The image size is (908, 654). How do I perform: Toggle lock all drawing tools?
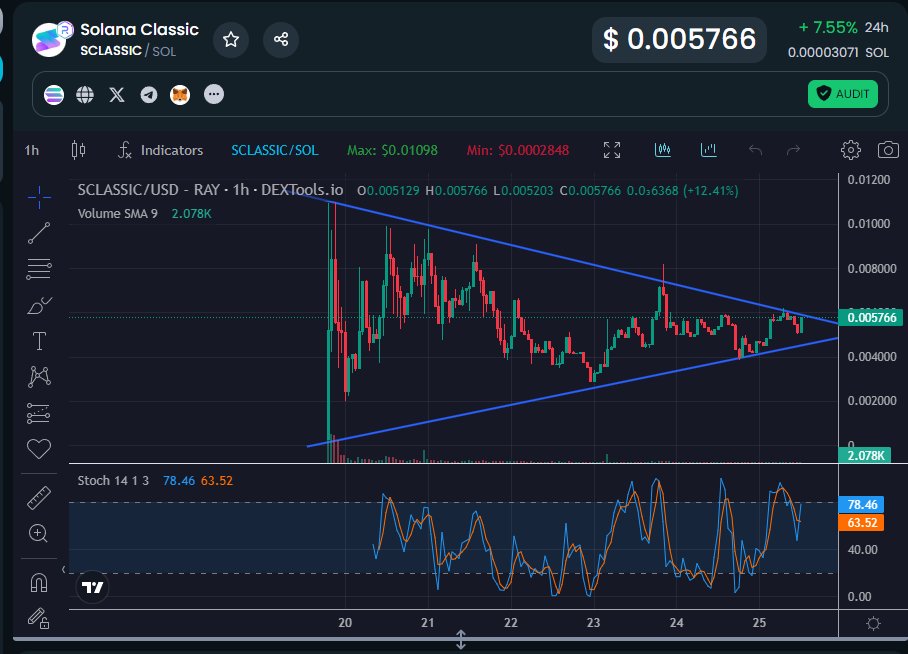[x=39, y=618]
